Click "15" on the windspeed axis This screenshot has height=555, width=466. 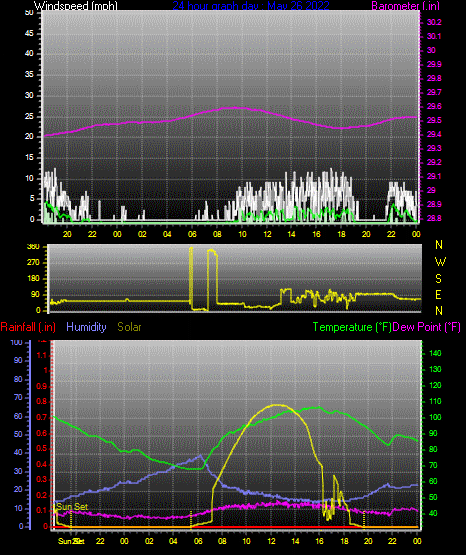click(29, 158)
